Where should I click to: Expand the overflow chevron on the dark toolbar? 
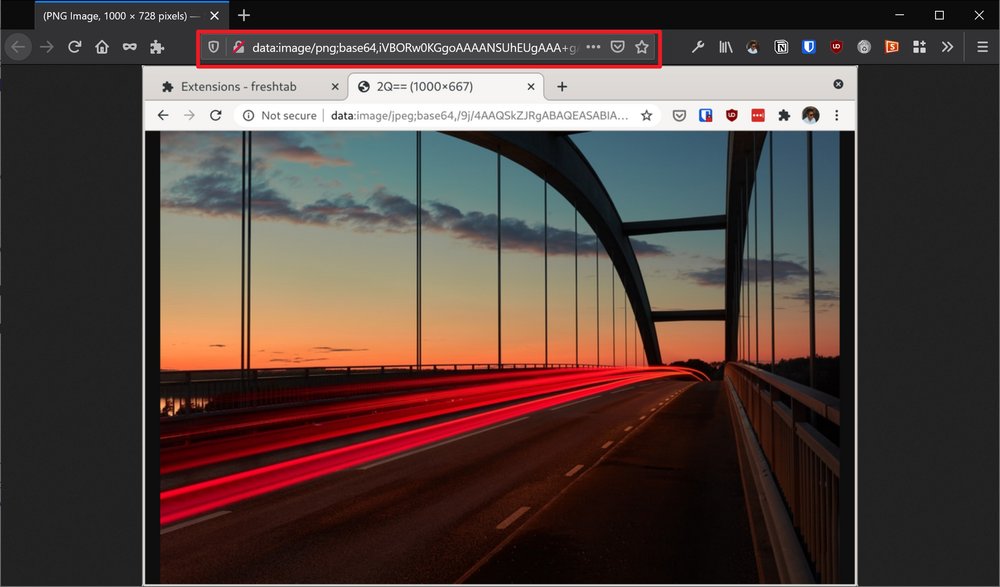947,46
